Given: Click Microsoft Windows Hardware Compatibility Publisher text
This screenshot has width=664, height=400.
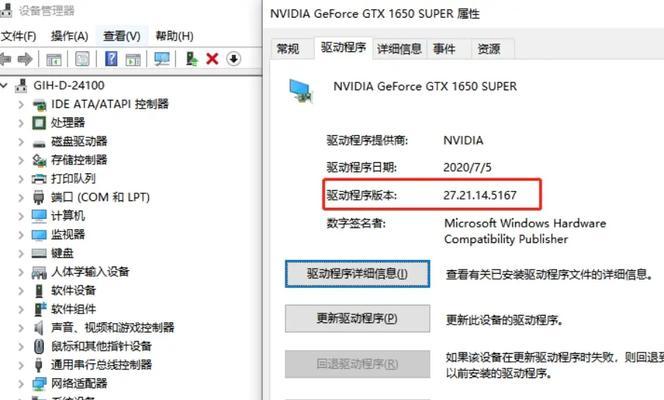Looking at the screenshot, I should click(525, 231).
